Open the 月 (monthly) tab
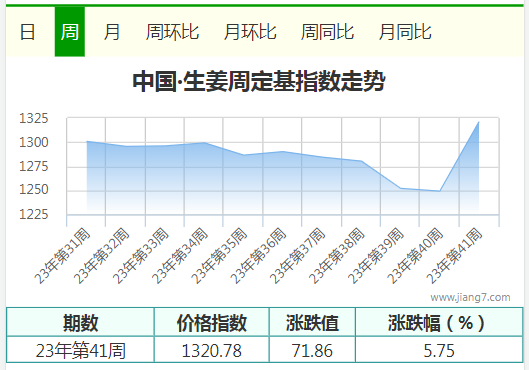Image resolution: width=529 pixels, height=370 pixels. tap(112, 32)
